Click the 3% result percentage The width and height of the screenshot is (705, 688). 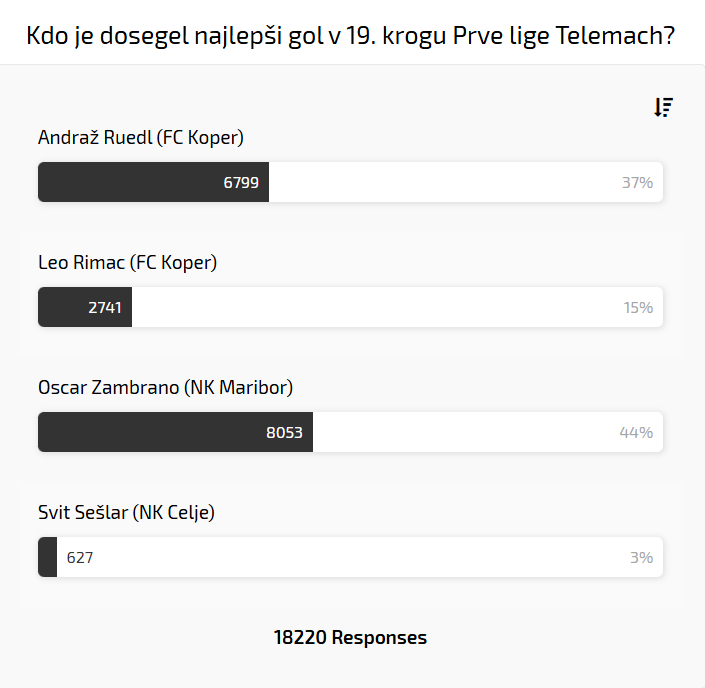click(641, 558)
